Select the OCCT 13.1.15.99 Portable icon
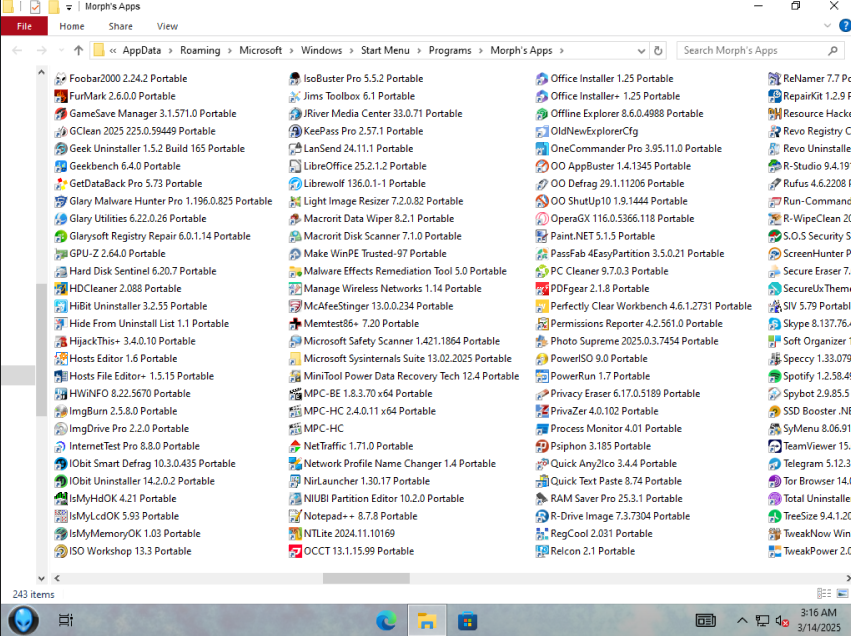The width and height of the screenshot is (851, 636). [295, 551]
